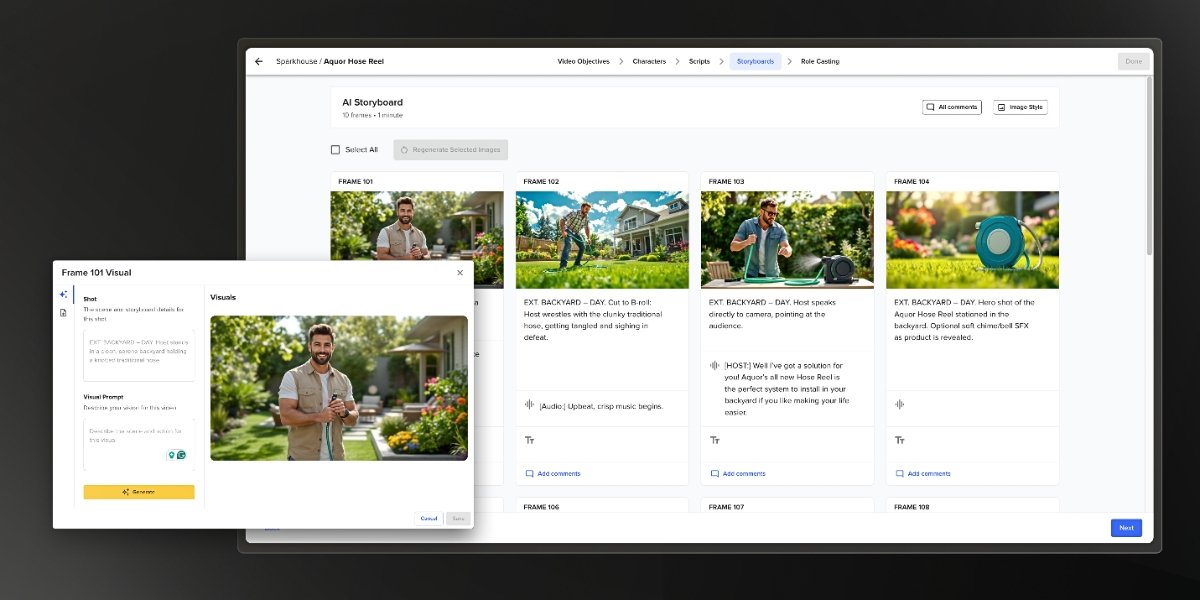The height and width of the screenshot is (600, 1200).
Task: Click the prompt helper icons in Visual Prompt field
Action: pos(176,455)
